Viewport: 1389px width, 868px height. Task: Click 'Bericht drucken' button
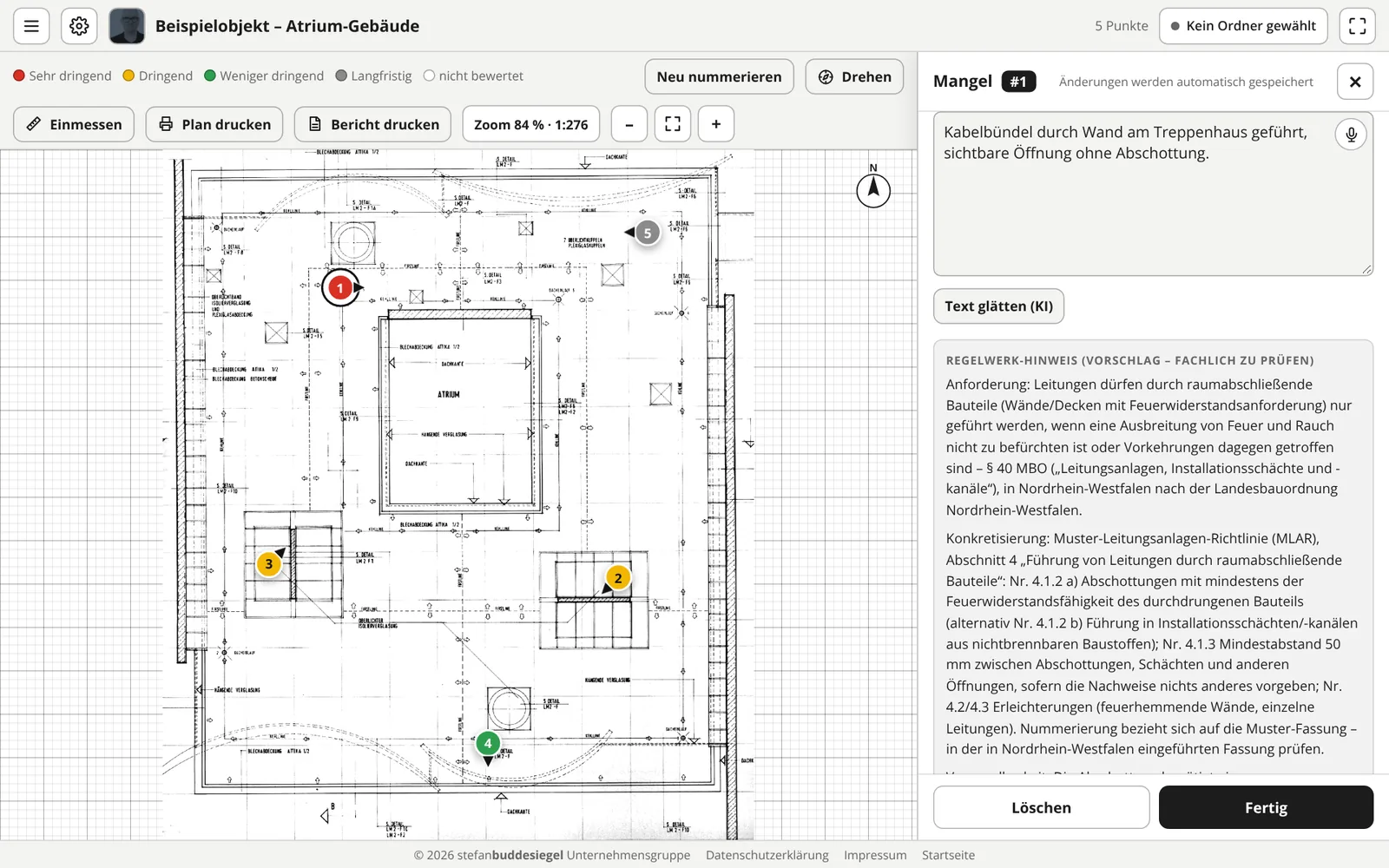click(372, 124)
